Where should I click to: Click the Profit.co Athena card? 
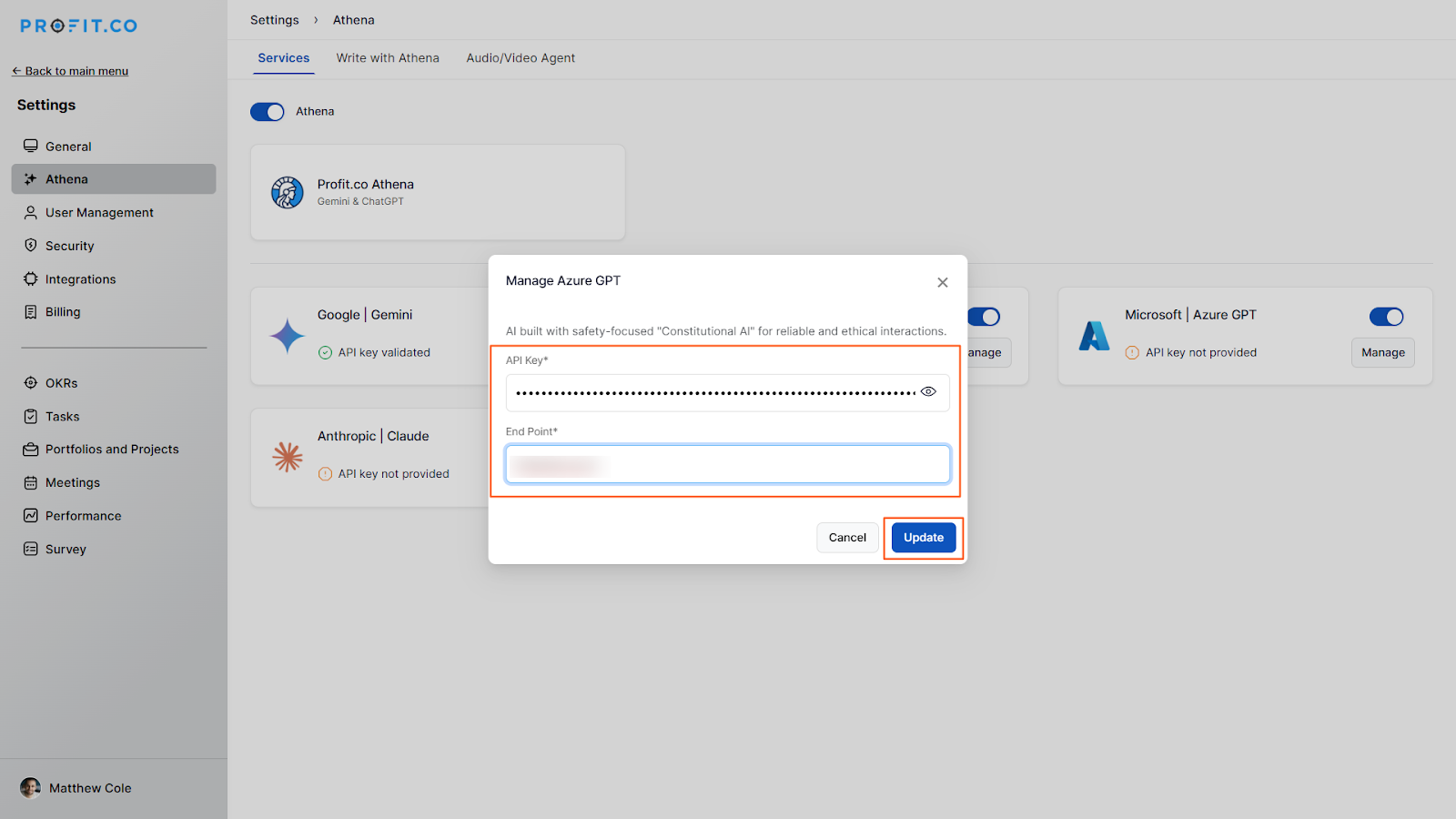(x=438, y=192)
